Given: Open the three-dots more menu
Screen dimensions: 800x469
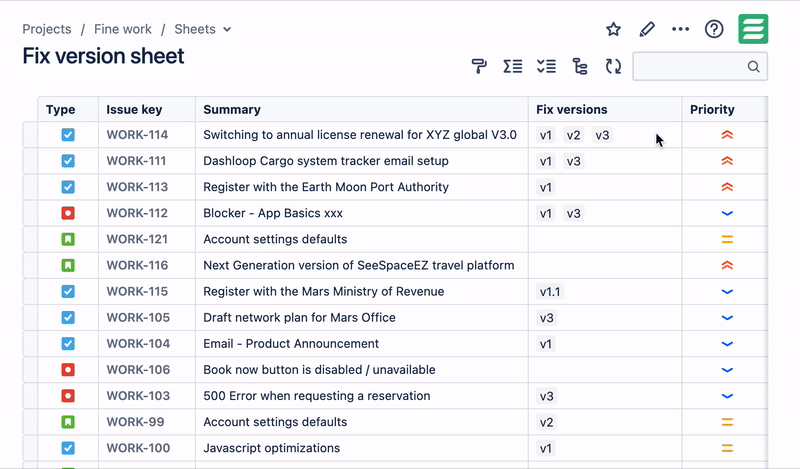Looking at the screenshot, I should tap(681, 29).
